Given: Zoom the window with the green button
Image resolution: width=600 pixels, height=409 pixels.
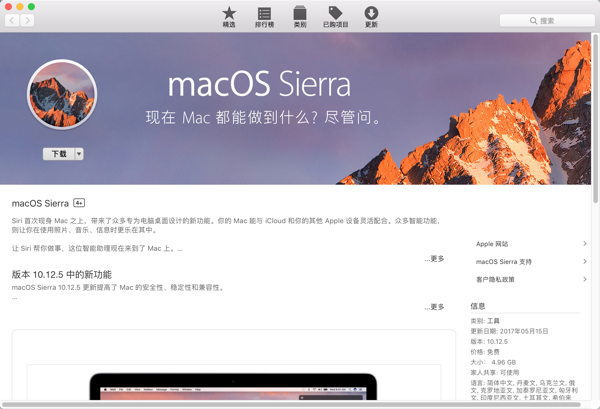Looking at the screenshot, I should (31, 7).
